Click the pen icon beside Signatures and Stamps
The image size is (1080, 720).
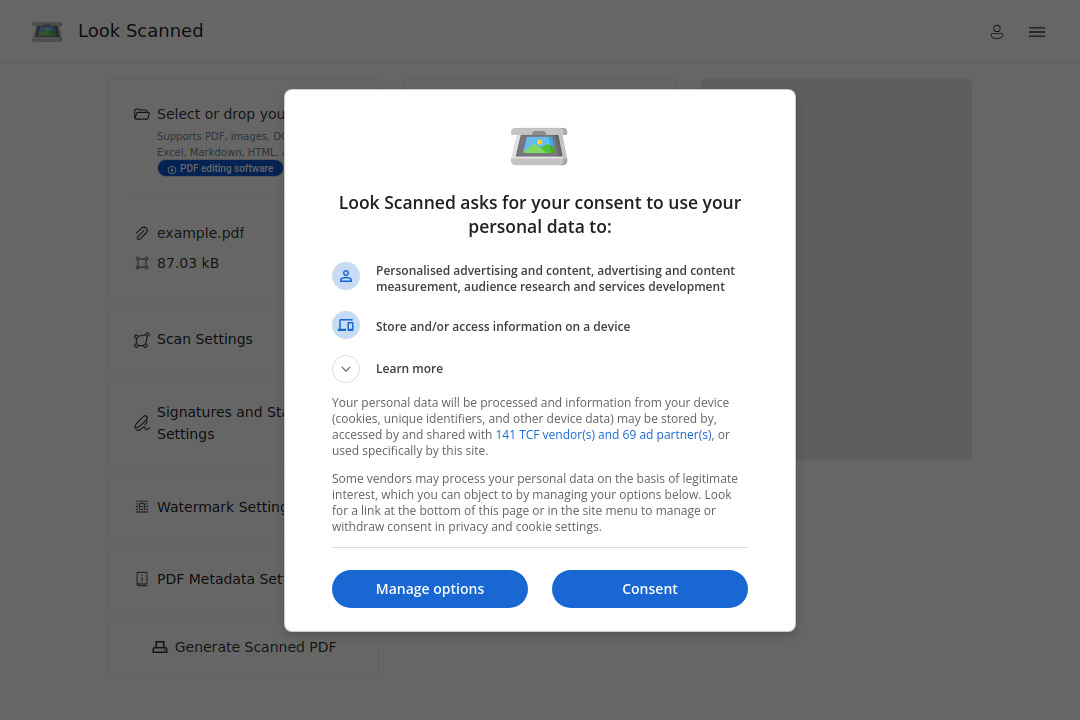pos(141,422)
